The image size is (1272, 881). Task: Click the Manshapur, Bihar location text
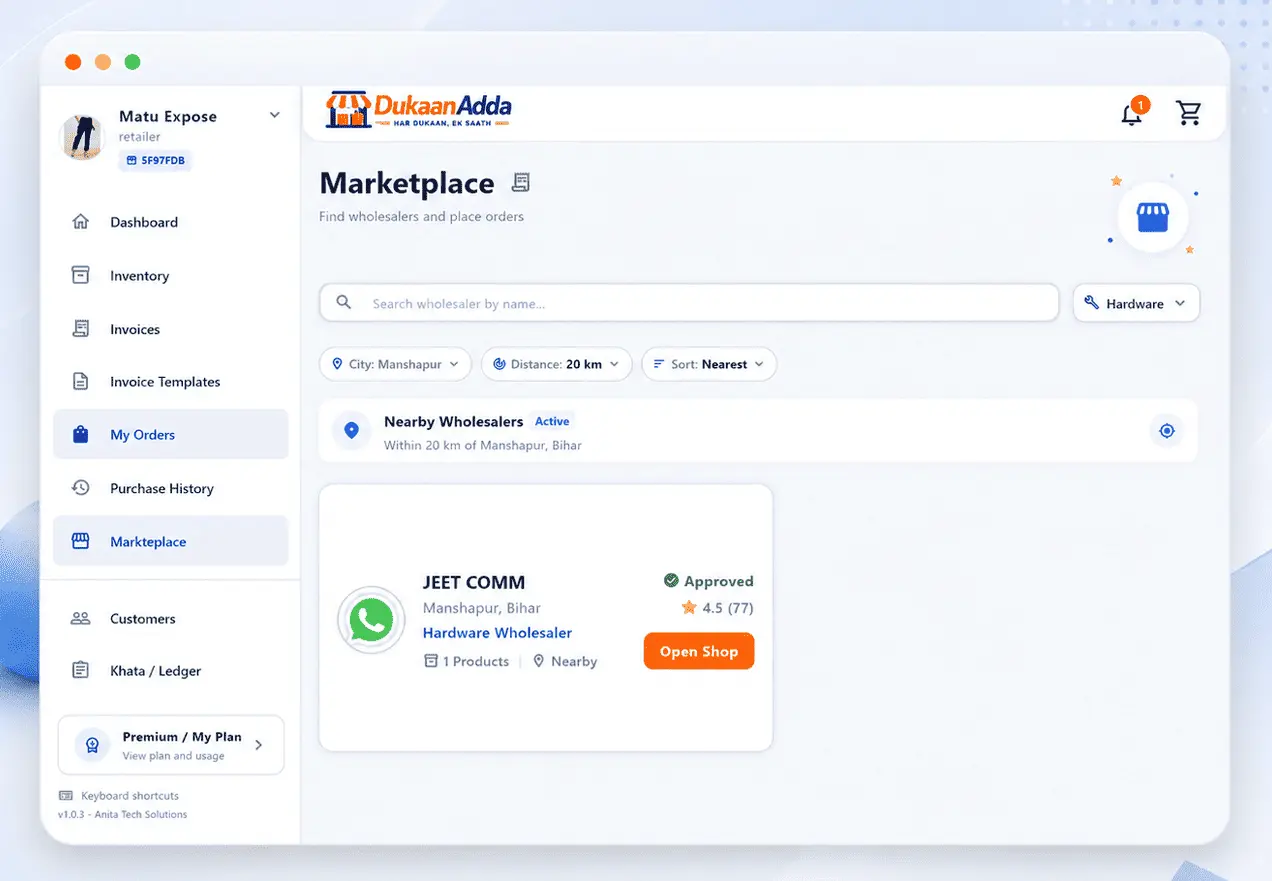481,607
